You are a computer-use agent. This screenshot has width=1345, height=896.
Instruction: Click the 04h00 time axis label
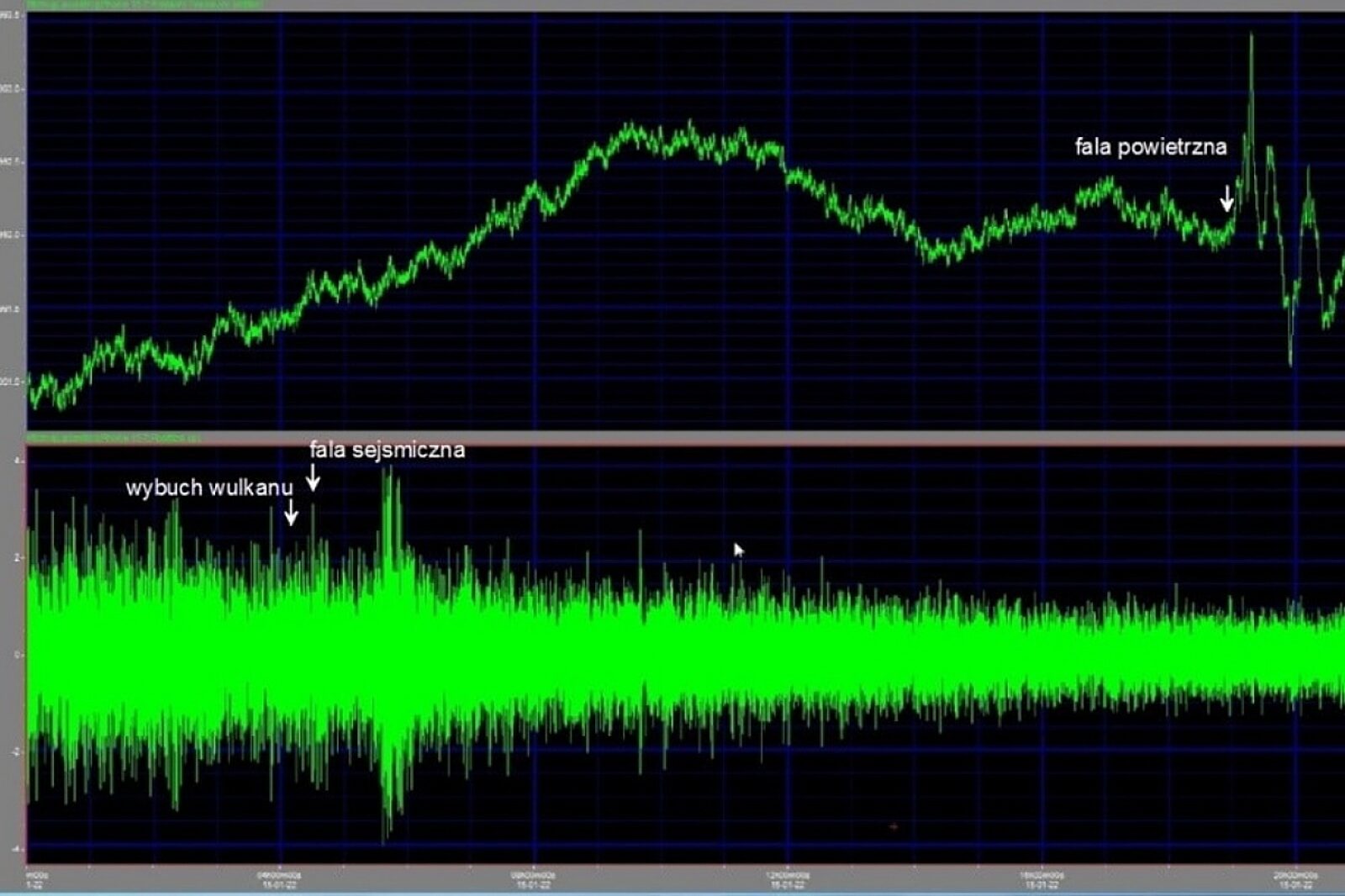pyautogui.click(x=280, y=879)
